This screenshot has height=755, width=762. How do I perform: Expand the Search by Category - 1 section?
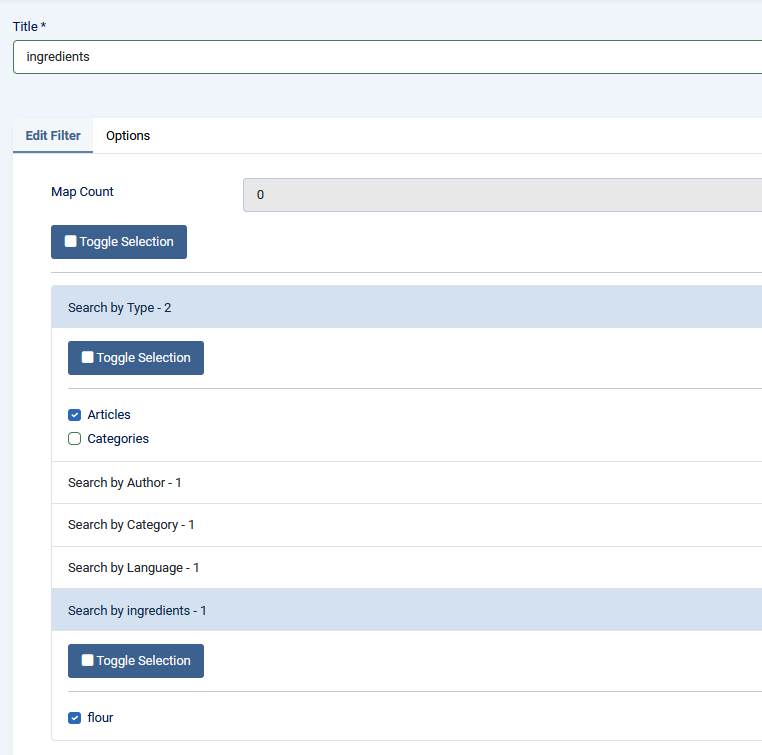[407, 525]
